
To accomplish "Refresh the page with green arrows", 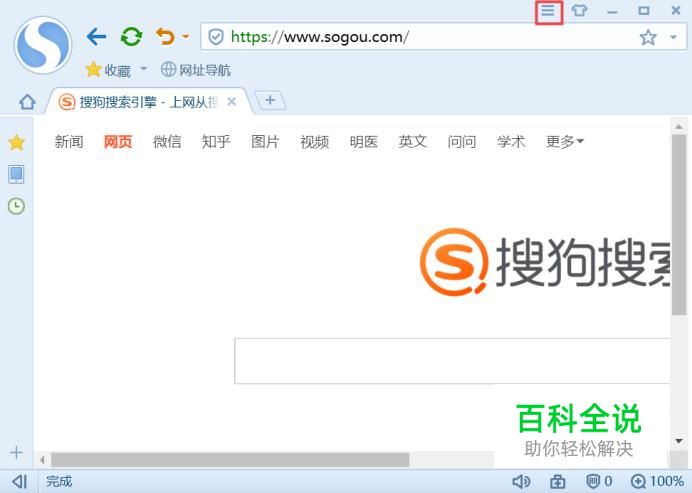I will tap(131, 37).
